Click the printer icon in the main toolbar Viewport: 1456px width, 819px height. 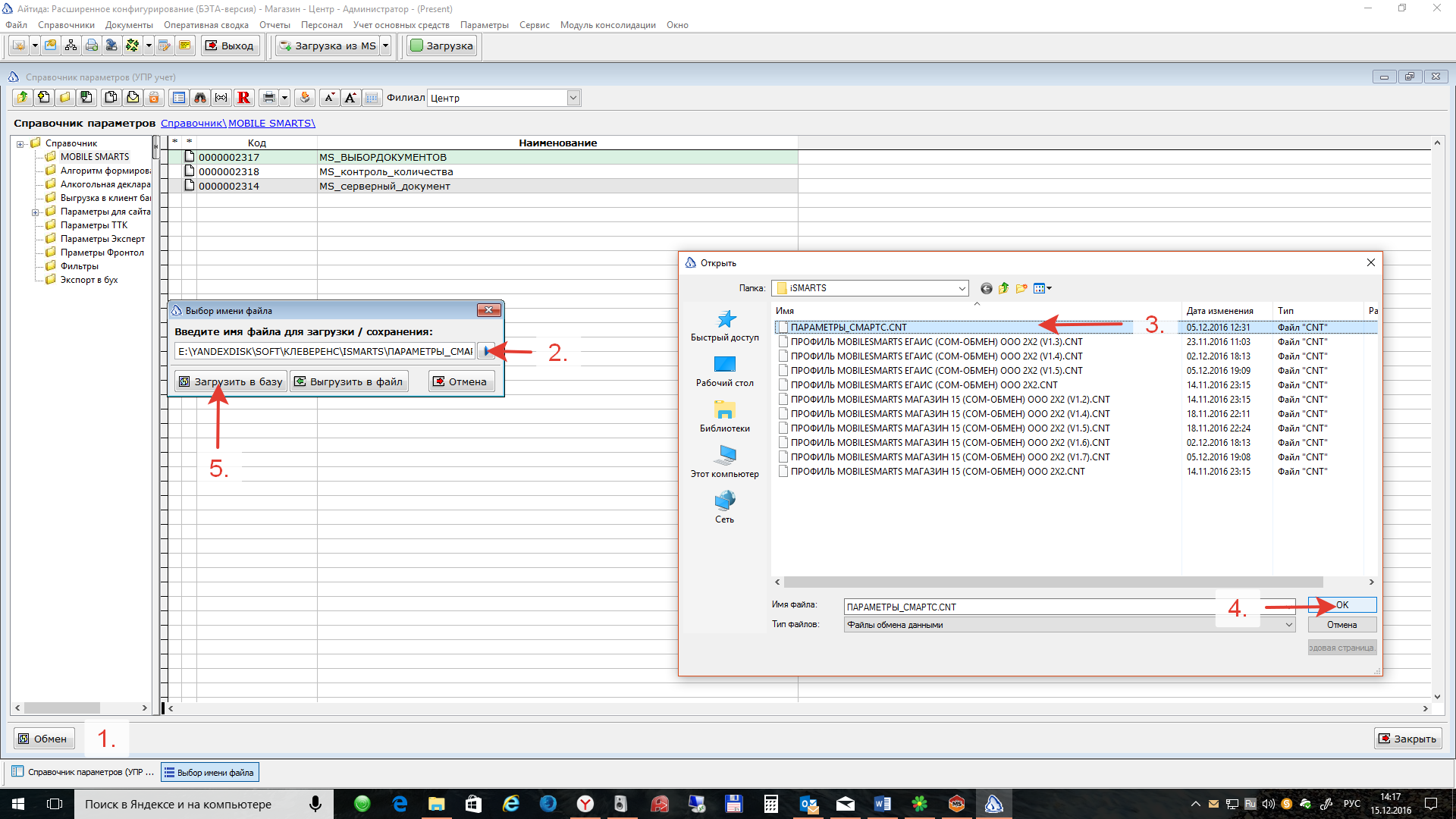[x=91, y=45]
